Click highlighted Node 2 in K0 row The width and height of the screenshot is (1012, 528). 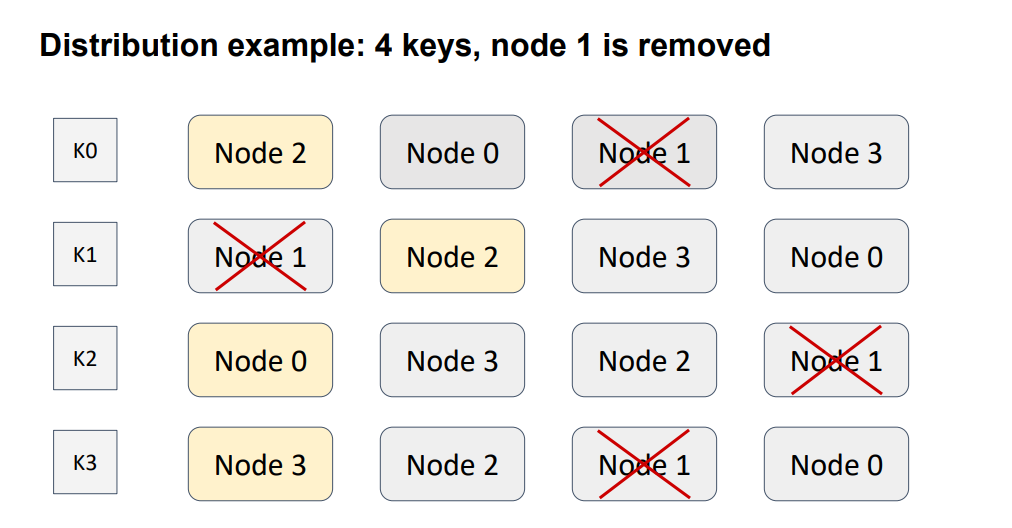260,152
